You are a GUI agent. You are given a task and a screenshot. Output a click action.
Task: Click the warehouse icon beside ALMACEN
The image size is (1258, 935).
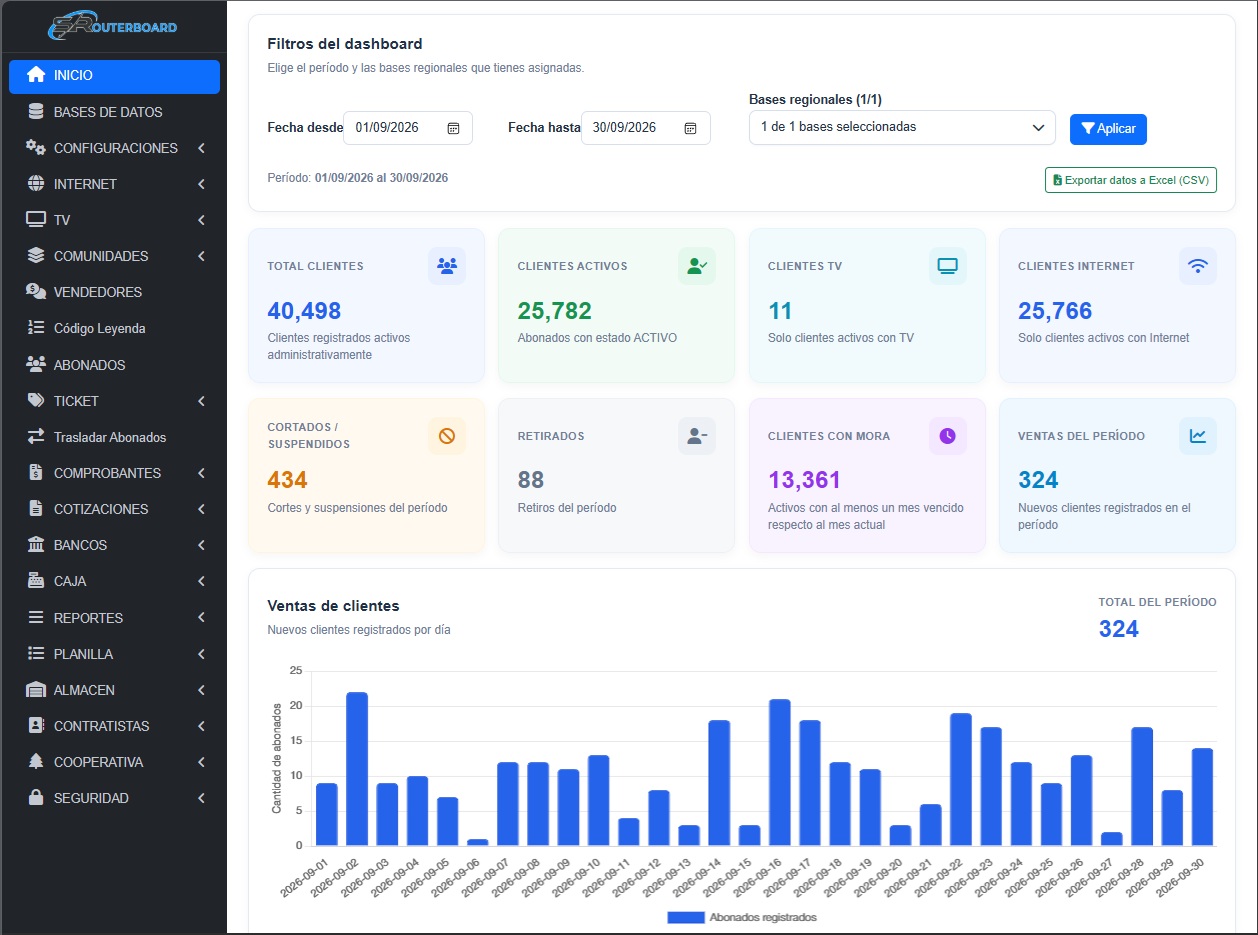[36, 690]
